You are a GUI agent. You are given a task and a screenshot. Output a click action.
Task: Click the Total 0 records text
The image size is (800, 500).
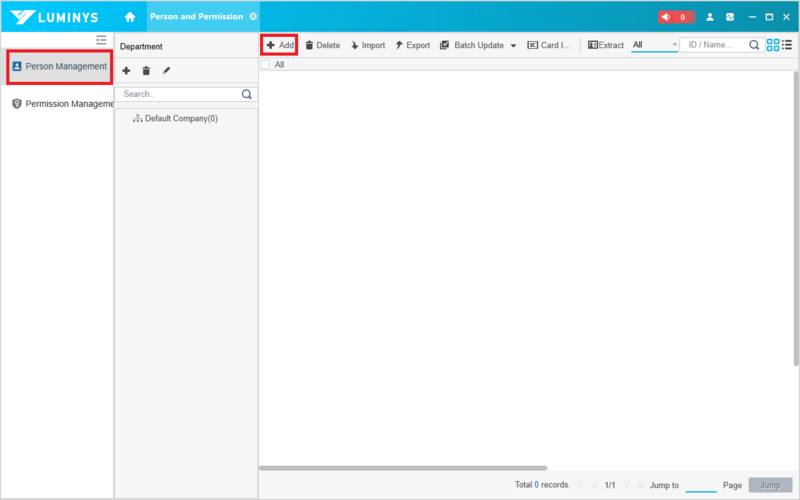click(542, 485)
